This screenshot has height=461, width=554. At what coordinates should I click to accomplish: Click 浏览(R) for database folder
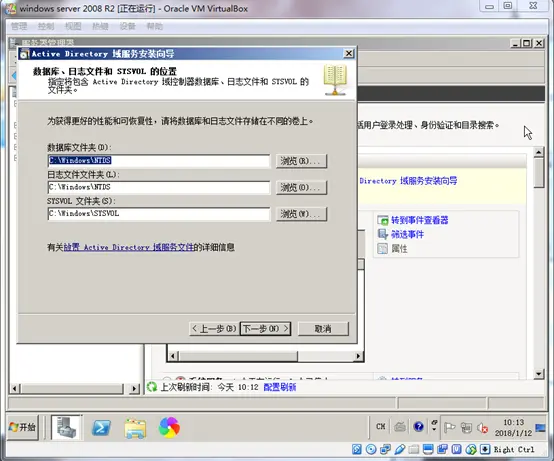301,161
